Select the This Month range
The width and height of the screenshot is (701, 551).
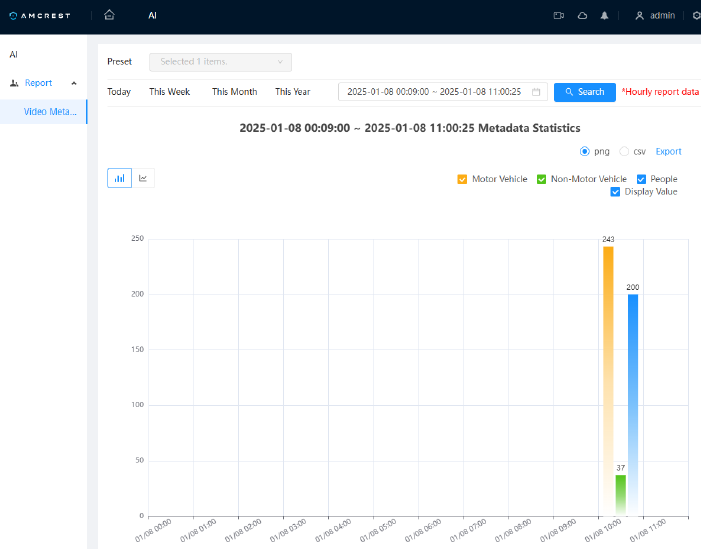pos(234,92)
